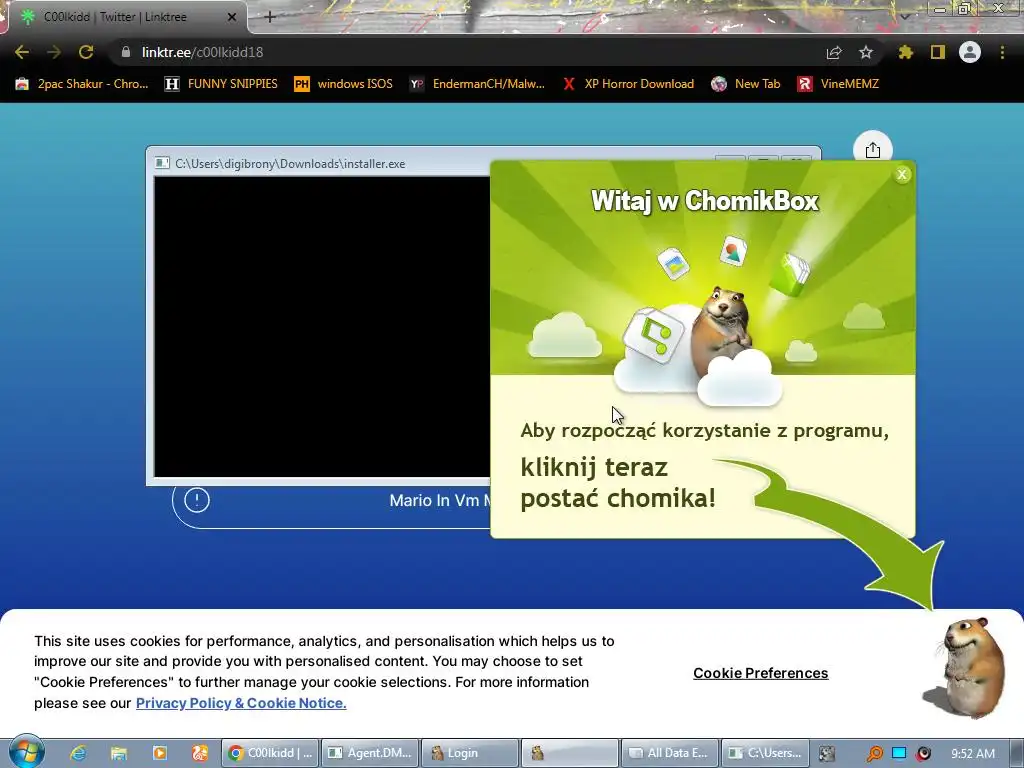Toggle the Chrome side panel
Image resolution: width=1024 pixels, height=768 pixels.
click(938, 52)
